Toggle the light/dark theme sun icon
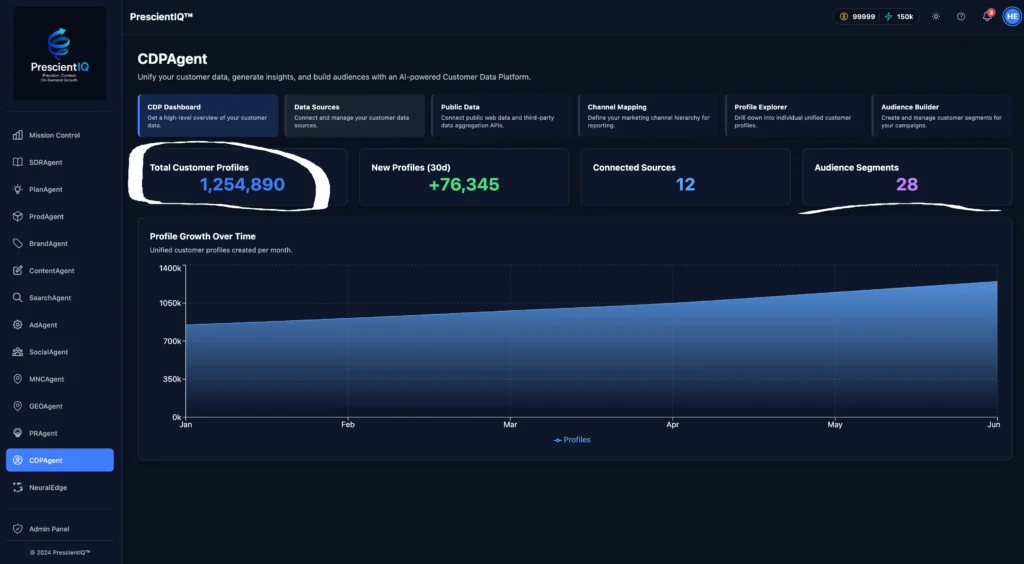The image size is (1024, 564). pos(936,16)
